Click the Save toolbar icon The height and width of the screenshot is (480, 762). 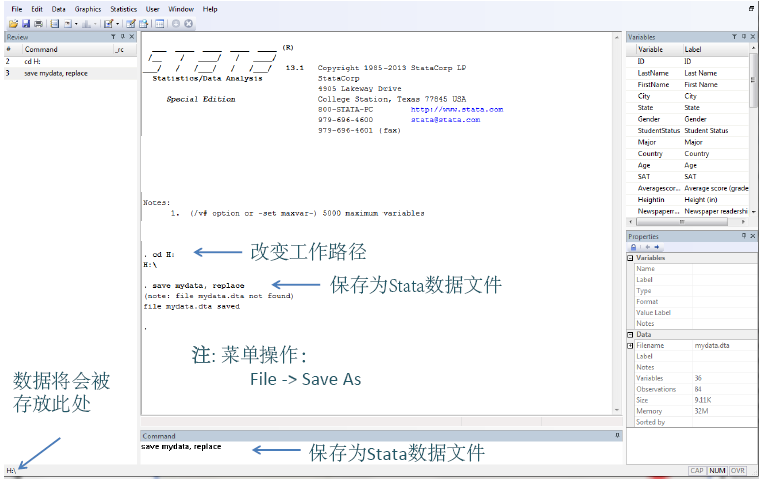(26, 23)
